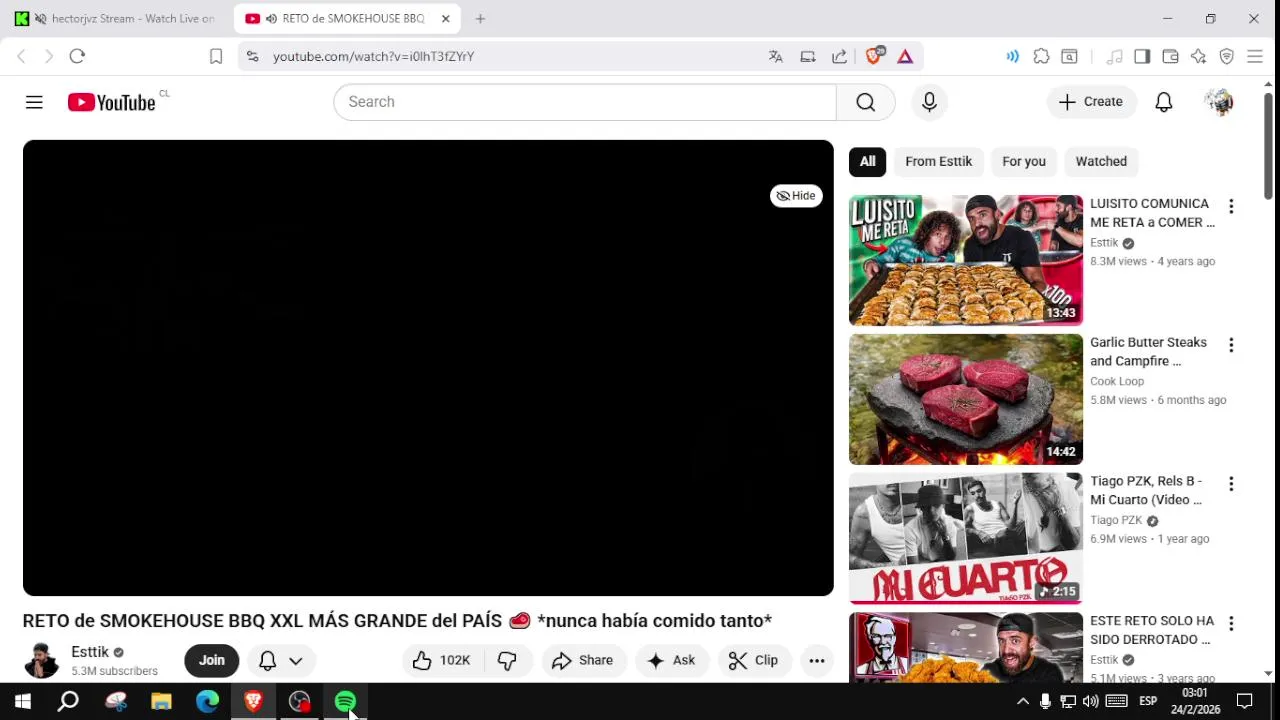Screen dimensions: 1280x720
Task: Open options for ESTE RETO SOLO video
Action: pyautogui.click(x=1231, y=623)
